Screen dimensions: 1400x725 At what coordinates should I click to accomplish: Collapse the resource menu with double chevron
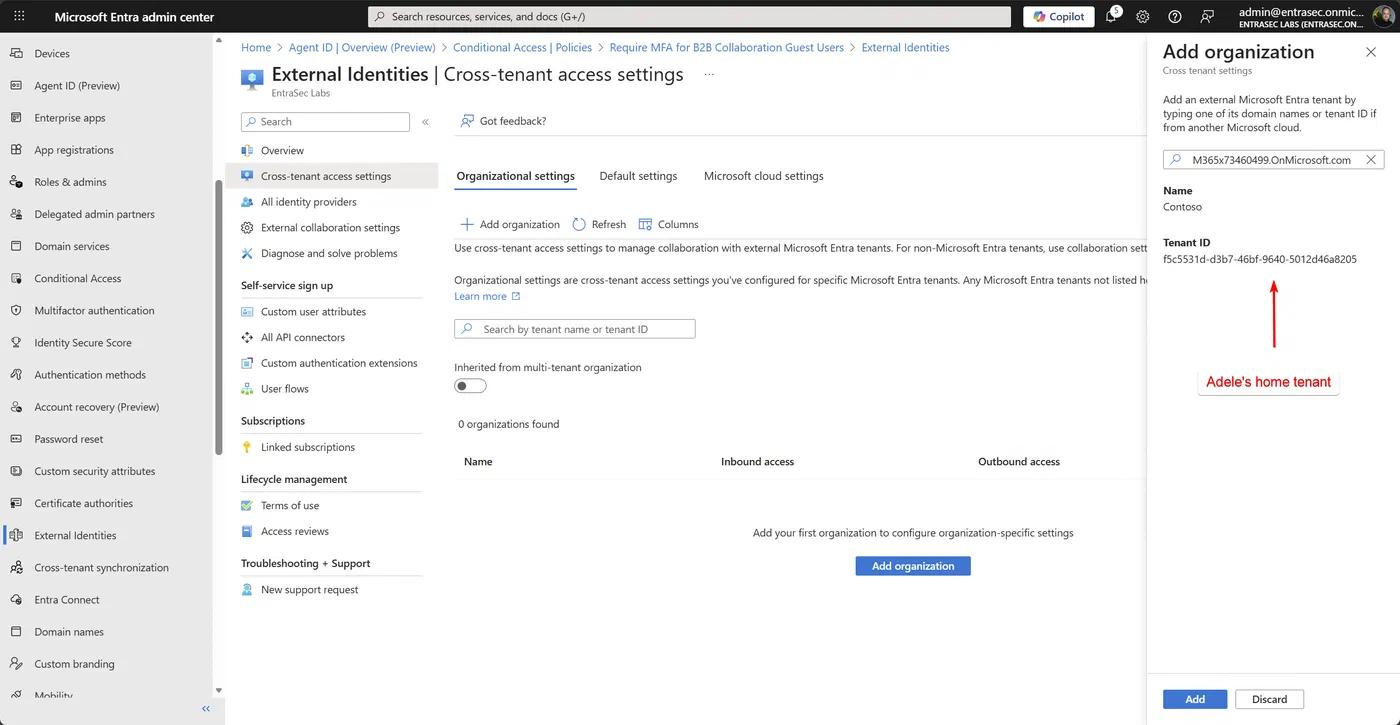coord(425,122)
